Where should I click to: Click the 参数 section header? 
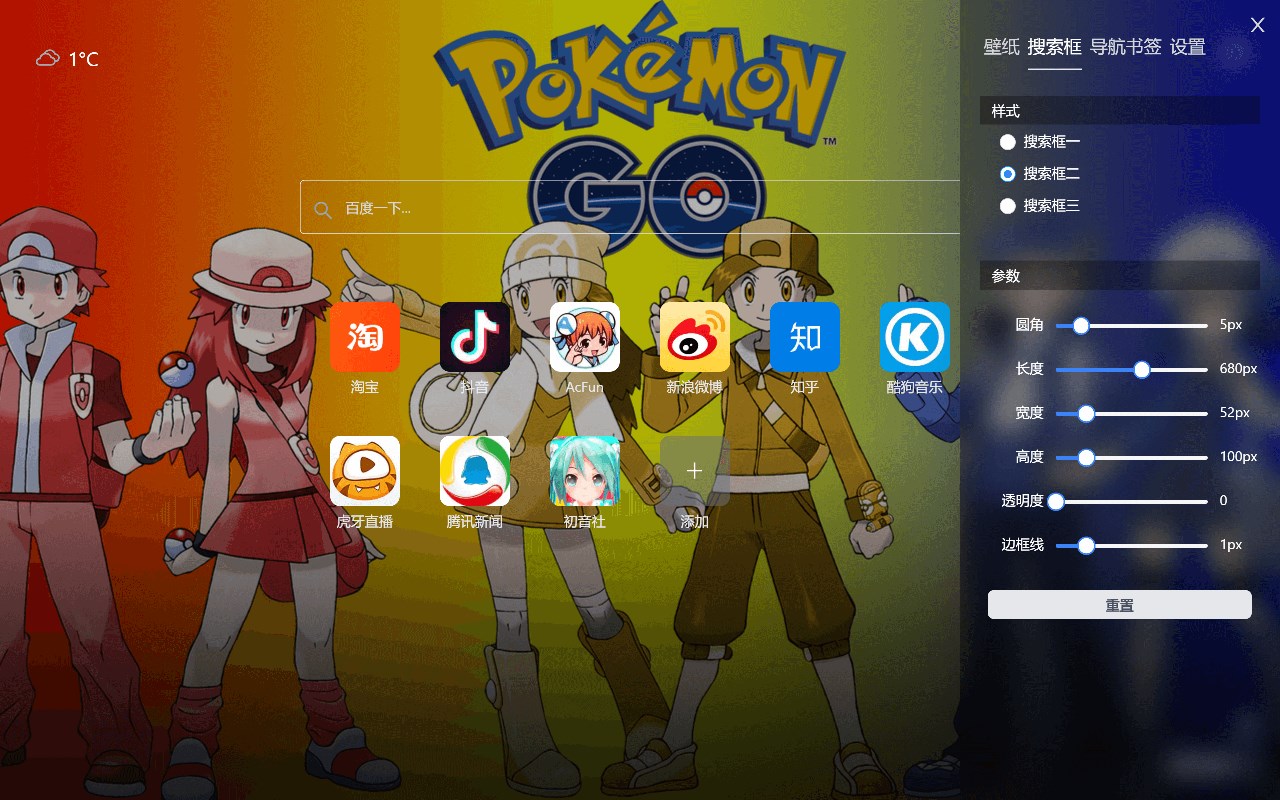pyautogui.click(x=1120, y=276)
